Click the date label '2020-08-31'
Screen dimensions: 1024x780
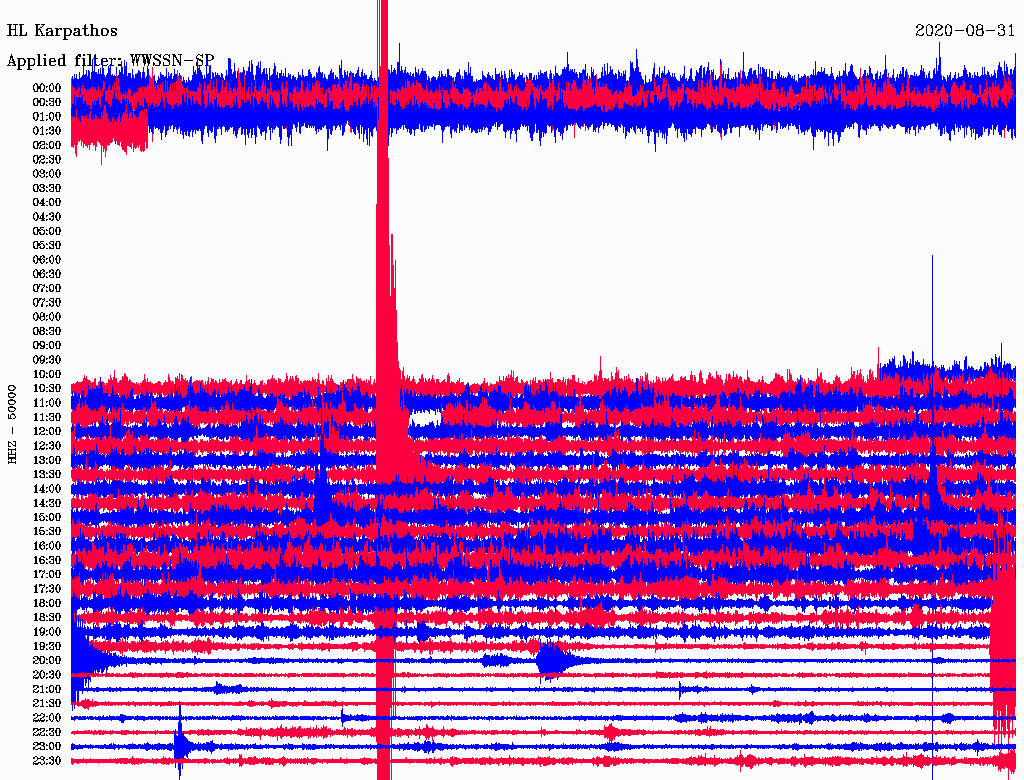coord(965,31)
